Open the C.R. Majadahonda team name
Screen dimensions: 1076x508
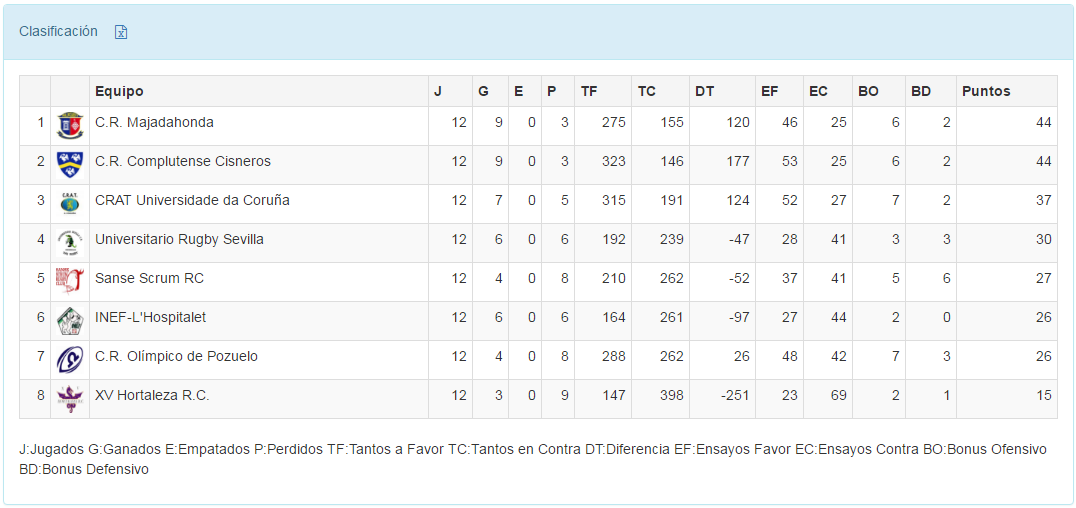pyautogui.click(x=154, y=122)
